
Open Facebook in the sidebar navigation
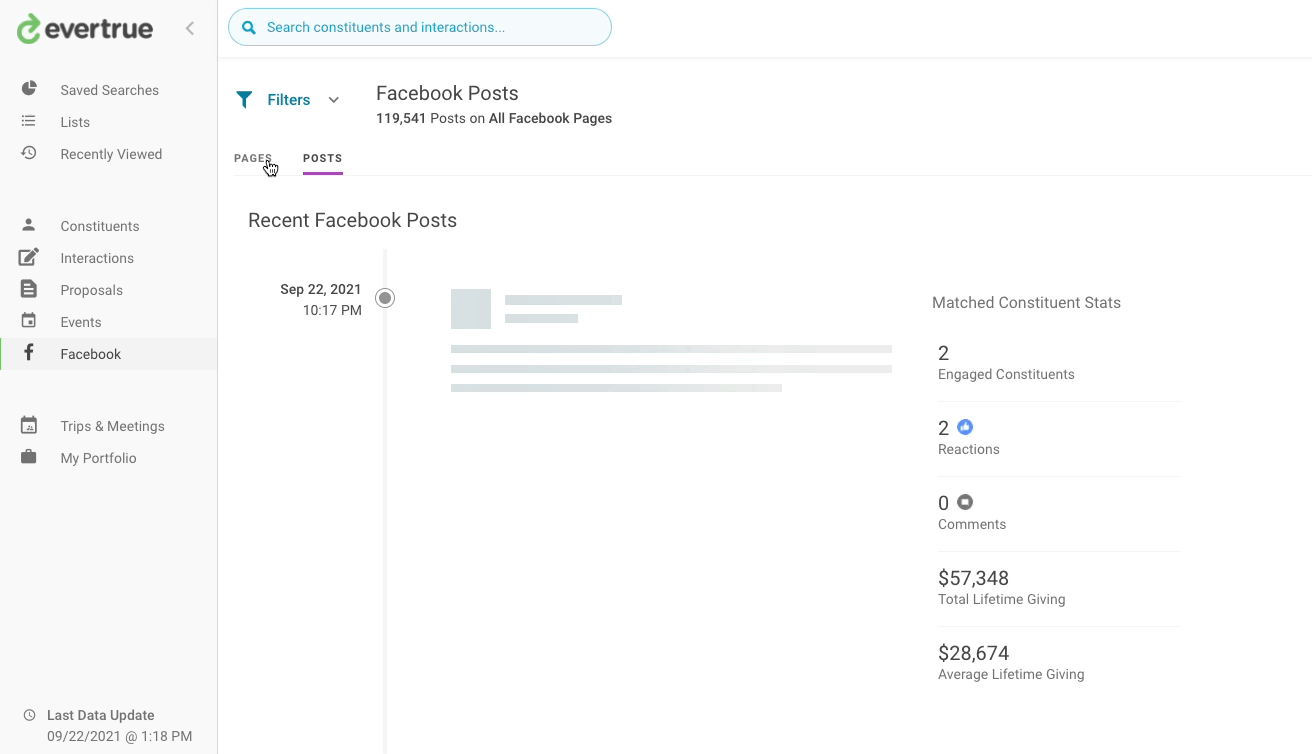90,354
